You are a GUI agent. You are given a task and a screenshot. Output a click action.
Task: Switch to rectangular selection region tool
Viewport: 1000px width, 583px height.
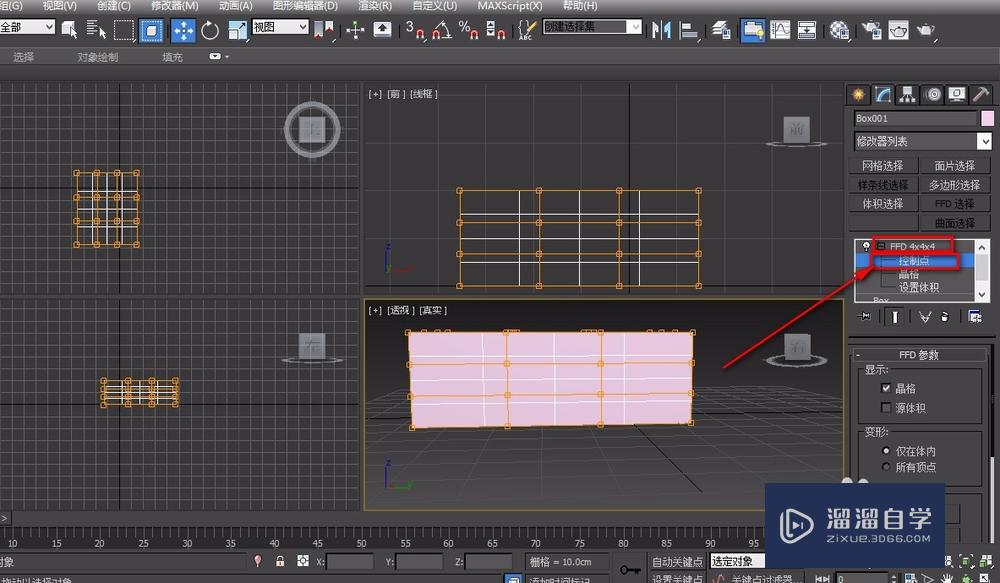click(x=124, y=29)
